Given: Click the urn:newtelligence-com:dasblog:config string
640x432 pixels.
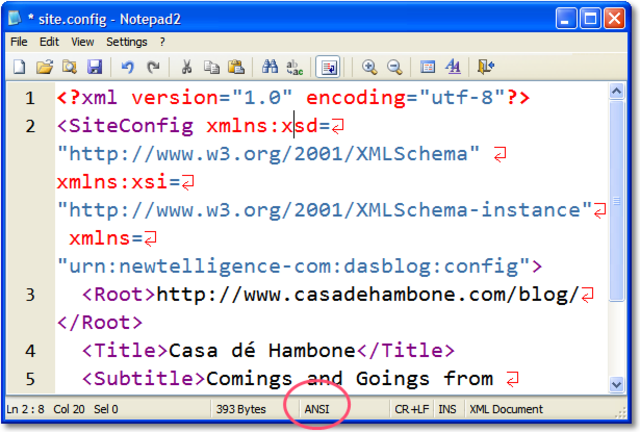Looking at the screenshot, I should coord(294,267).
